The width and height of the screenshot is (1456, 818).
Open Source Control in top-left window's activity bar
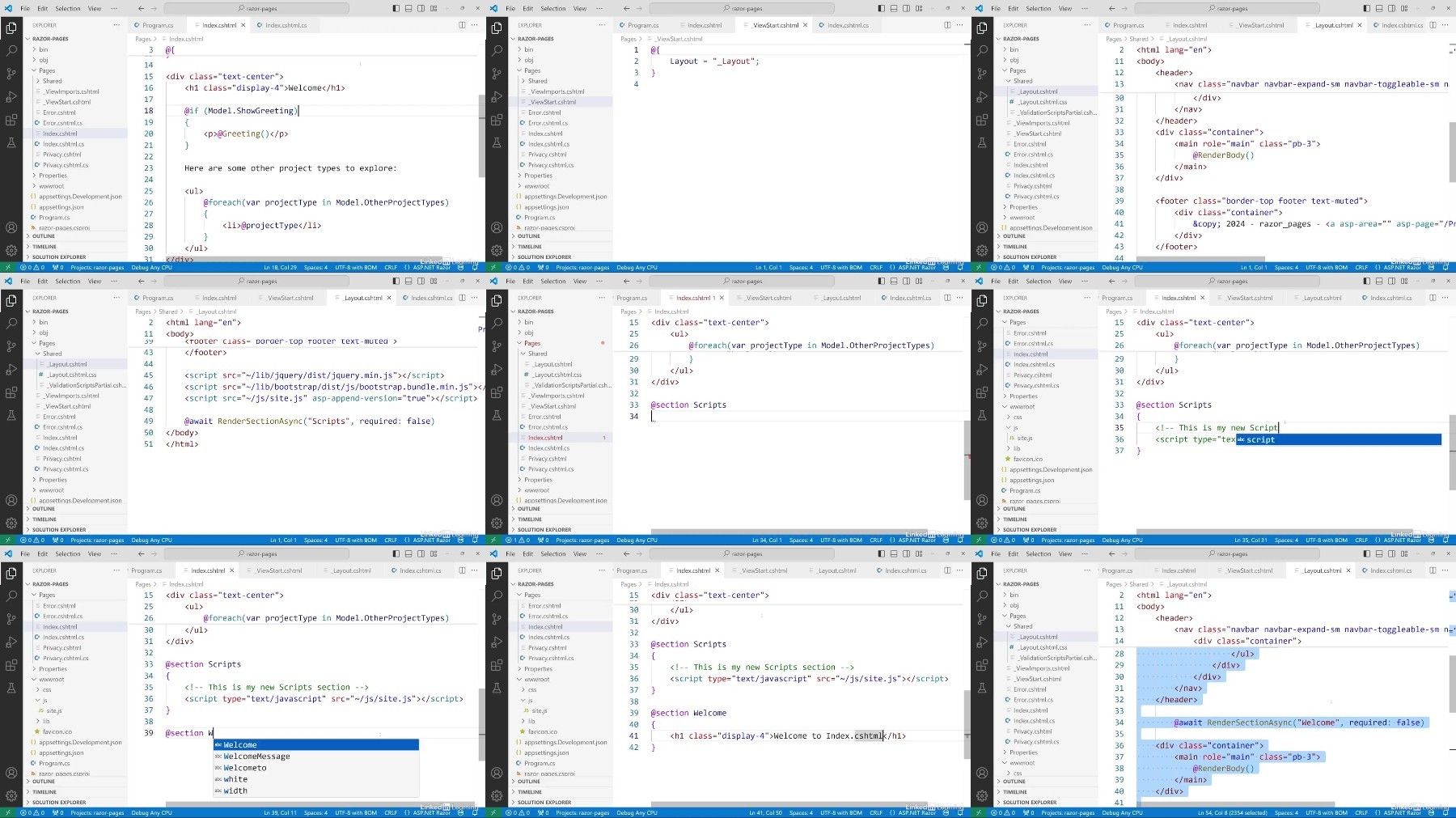11,73
